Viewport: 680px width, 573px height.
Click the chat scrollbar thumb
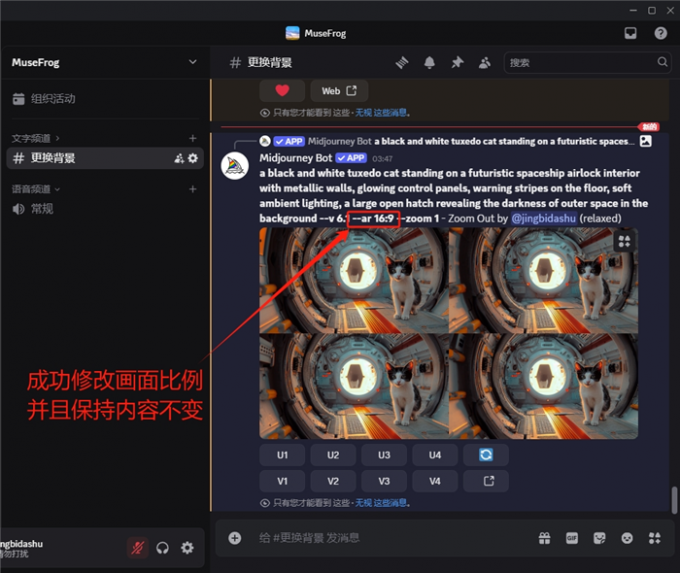pos(674,500)
